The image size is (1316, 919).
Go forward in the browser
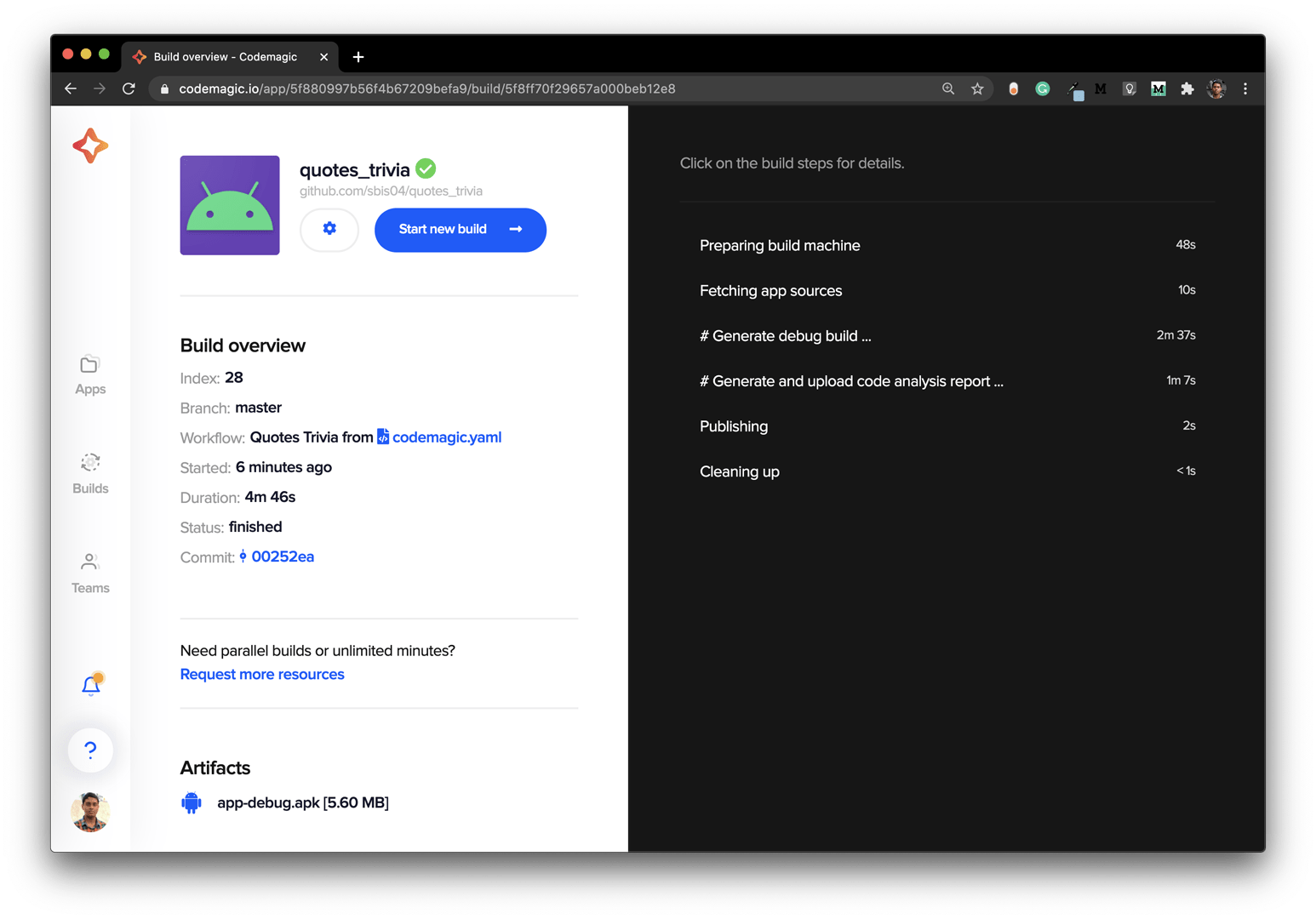click(x=100, y=88)
